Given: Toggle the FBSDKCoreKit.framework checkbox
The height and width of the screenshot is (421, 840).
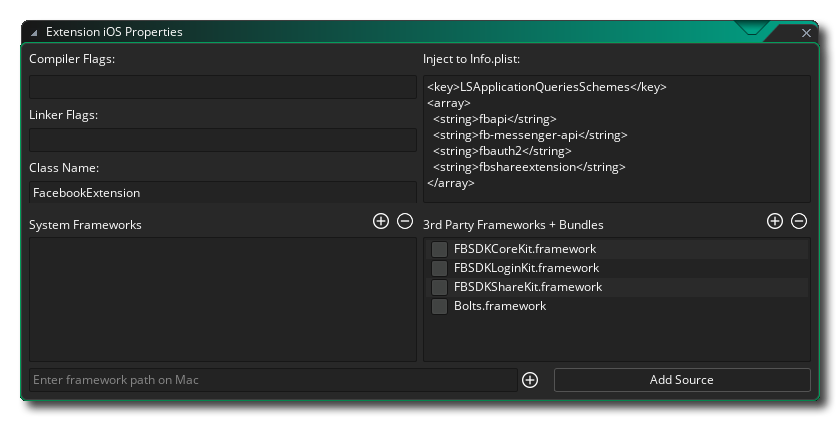Looking at the screenshot, I should (x=439, y=249).
